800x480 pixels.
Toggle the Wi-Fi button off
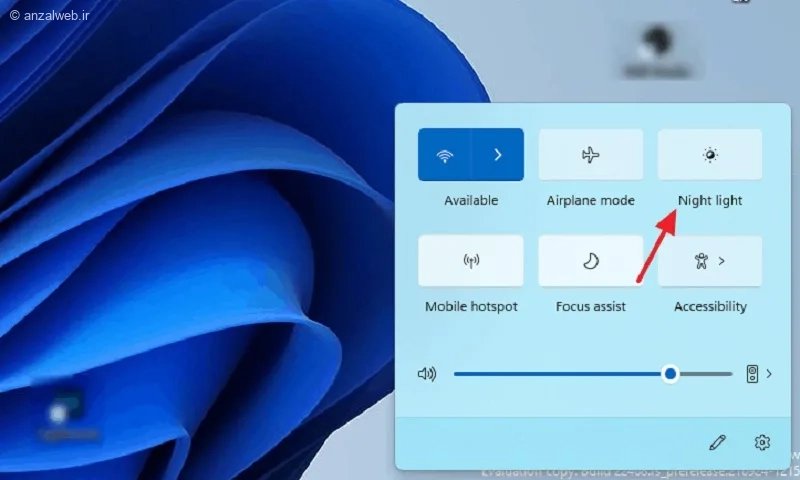click(444, 155)
